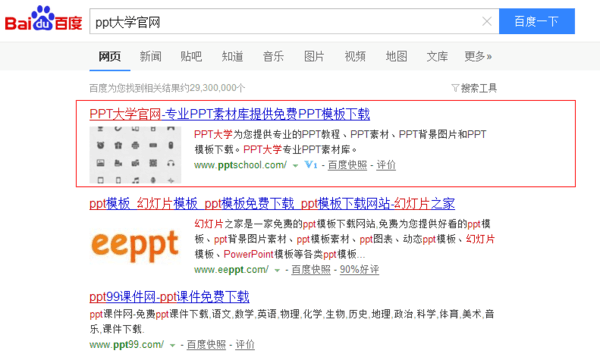Switch to the 新闻 tab
This screenshot has width=600, height=360.
(x=150, y=57)
